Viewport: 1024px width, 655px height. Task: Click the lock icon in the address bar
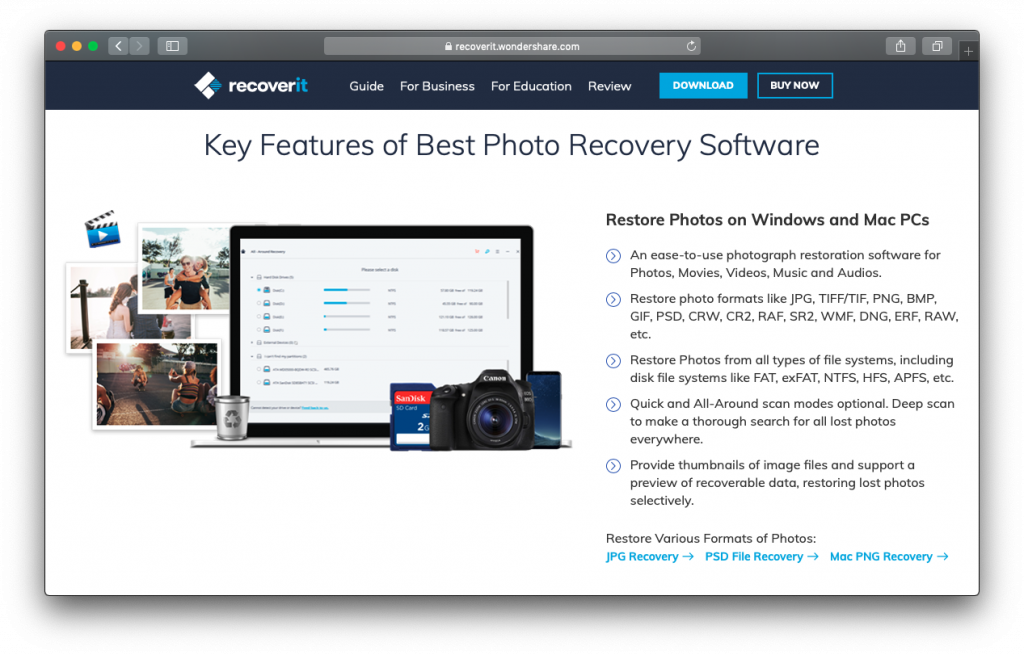coord(448,46)
